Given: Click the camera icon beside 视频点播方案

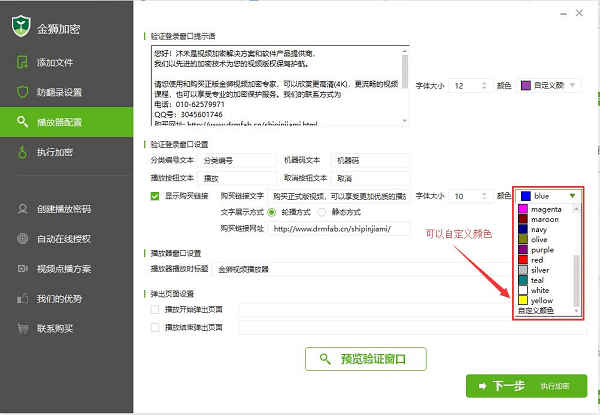Looking at the screenshot, I should 23,269.
